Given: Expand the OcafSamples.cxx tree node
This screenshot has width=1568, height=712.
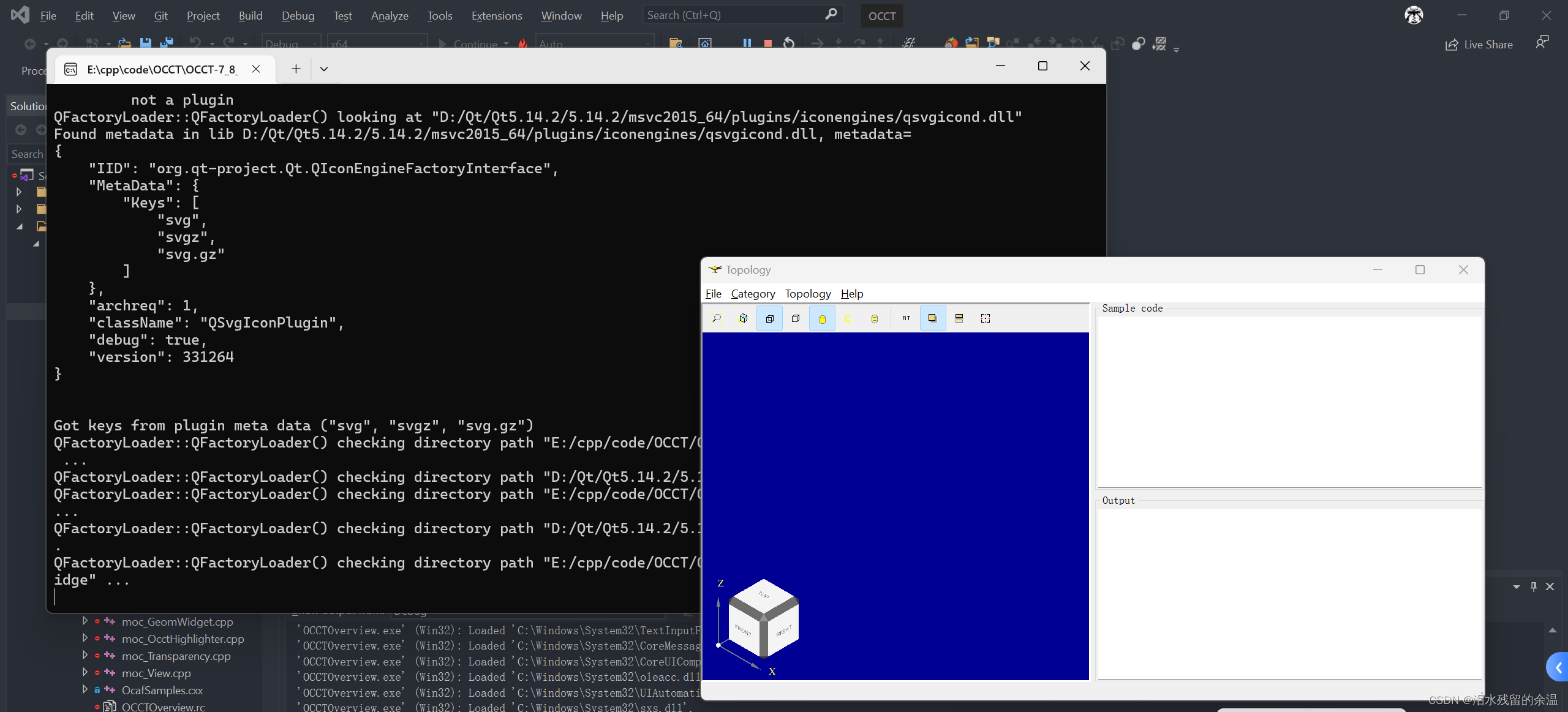Looking at the screenshot, I should [85, 689].
